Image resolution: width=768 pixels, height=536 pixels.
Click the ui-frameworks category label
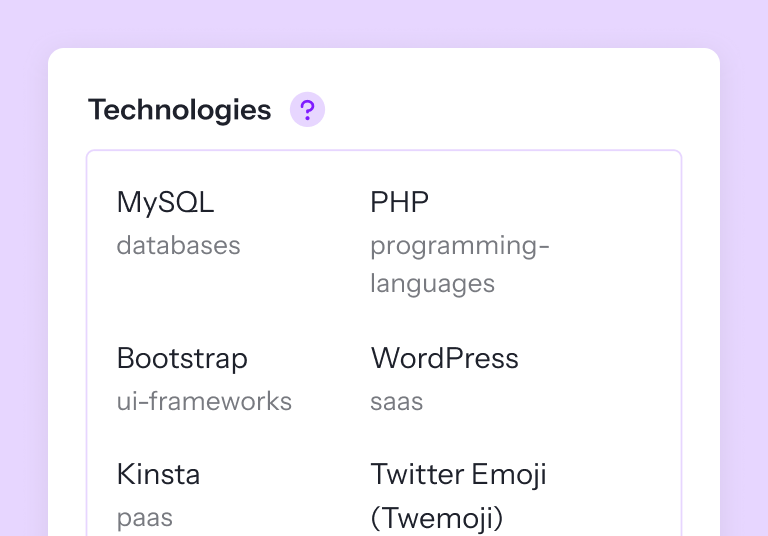click(204, 402)
